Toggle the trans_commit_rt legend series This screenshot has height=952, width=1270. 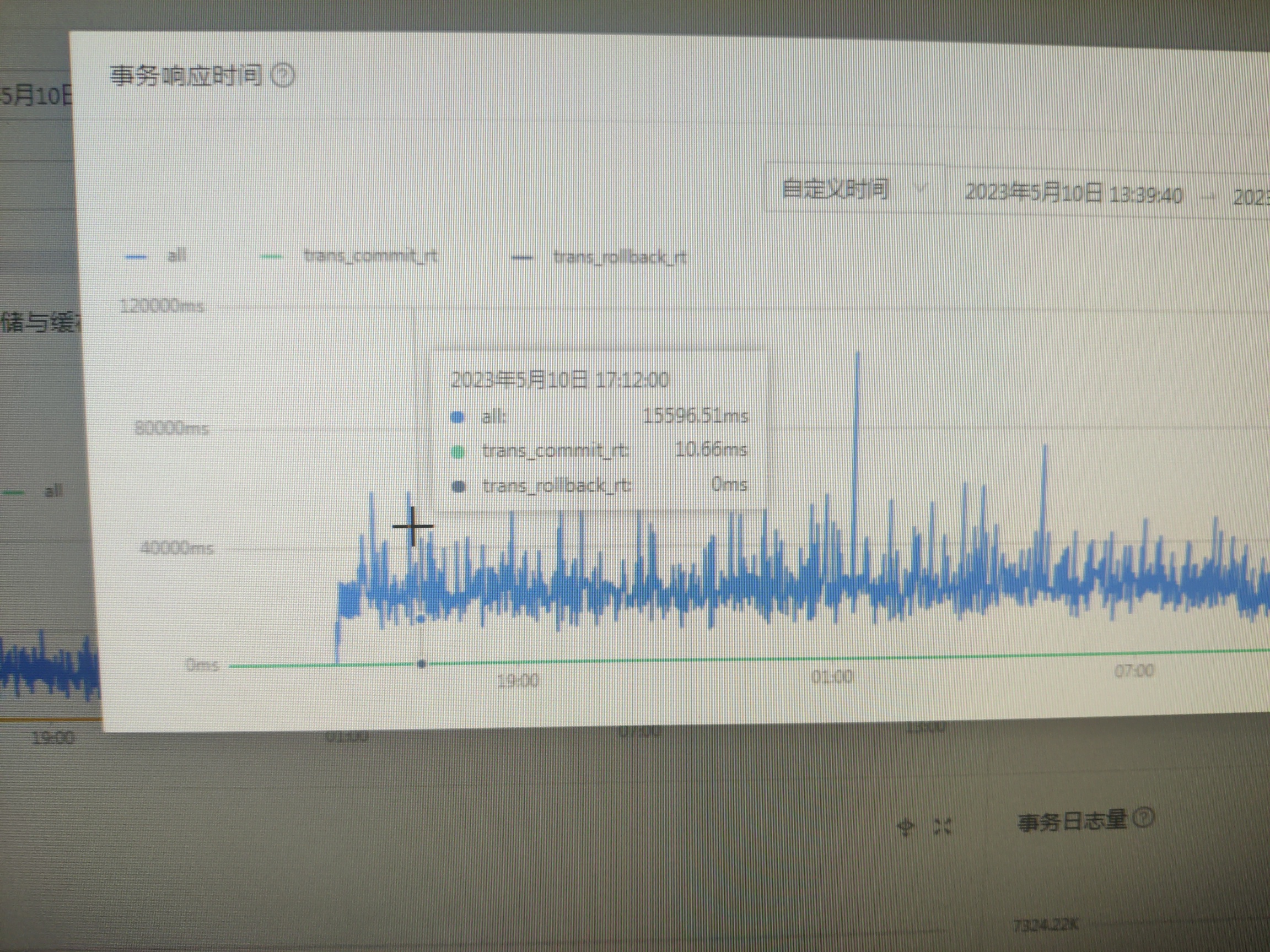(x=349, y=256)
